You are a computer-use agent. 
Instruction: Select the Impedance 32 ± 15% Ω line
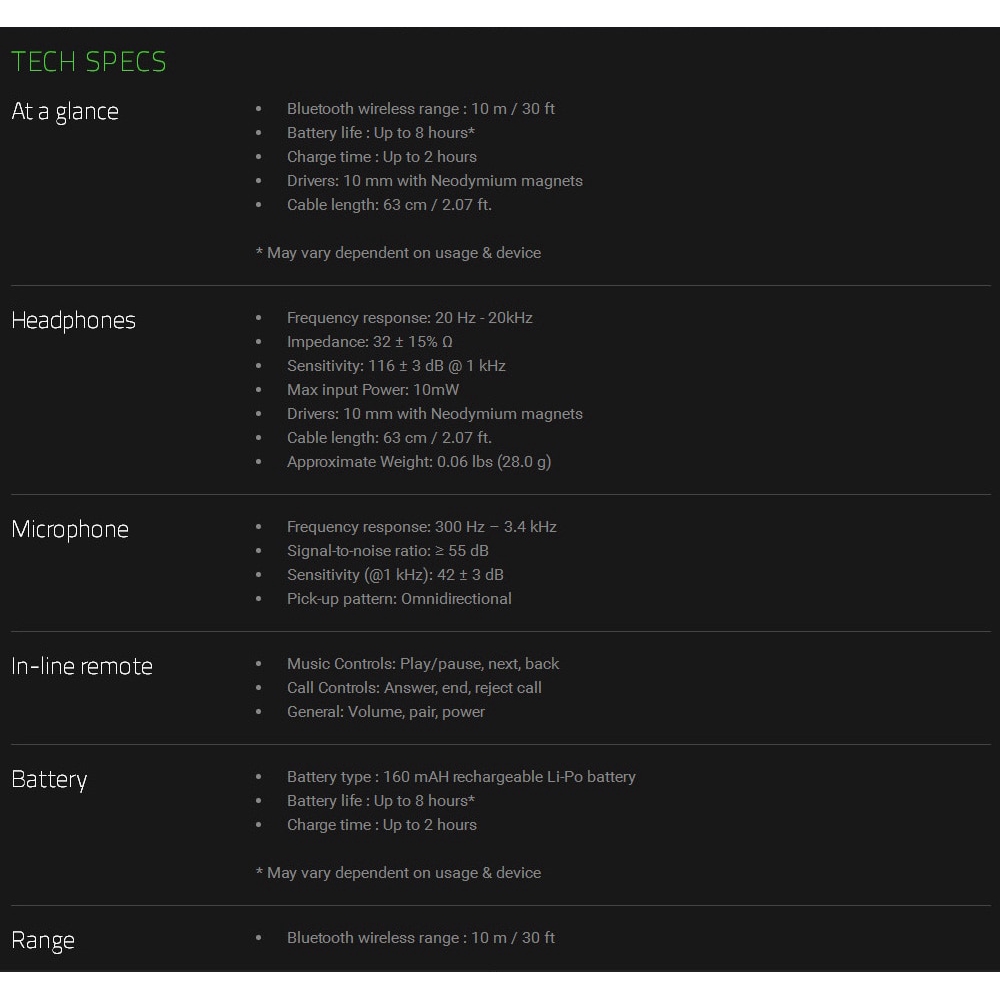pos(369,342)
